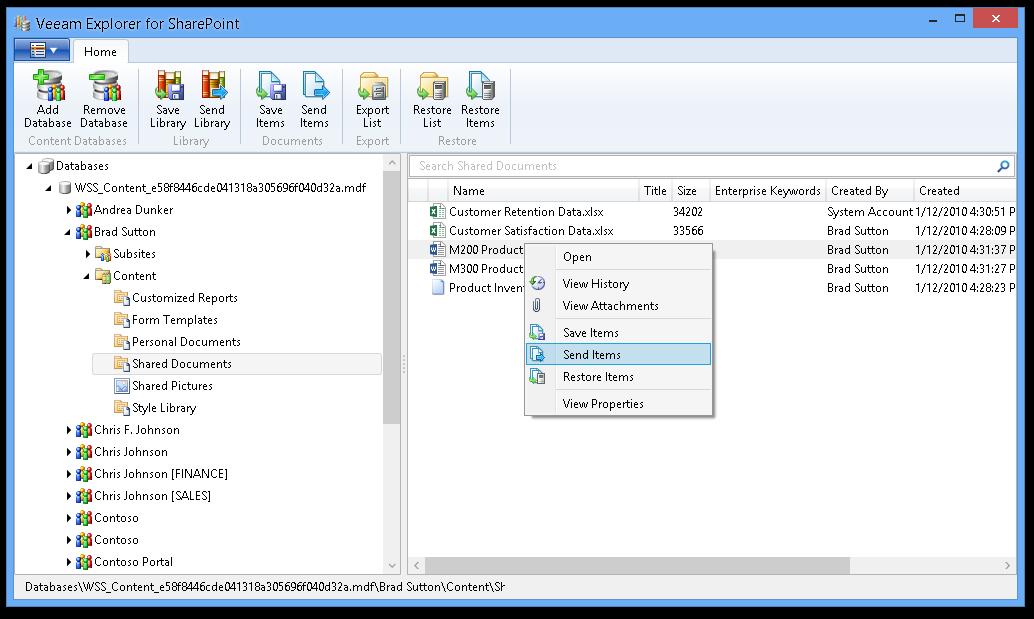1034x619 pixels.
Task: Collapse the Content node
Action: [86, 277]
